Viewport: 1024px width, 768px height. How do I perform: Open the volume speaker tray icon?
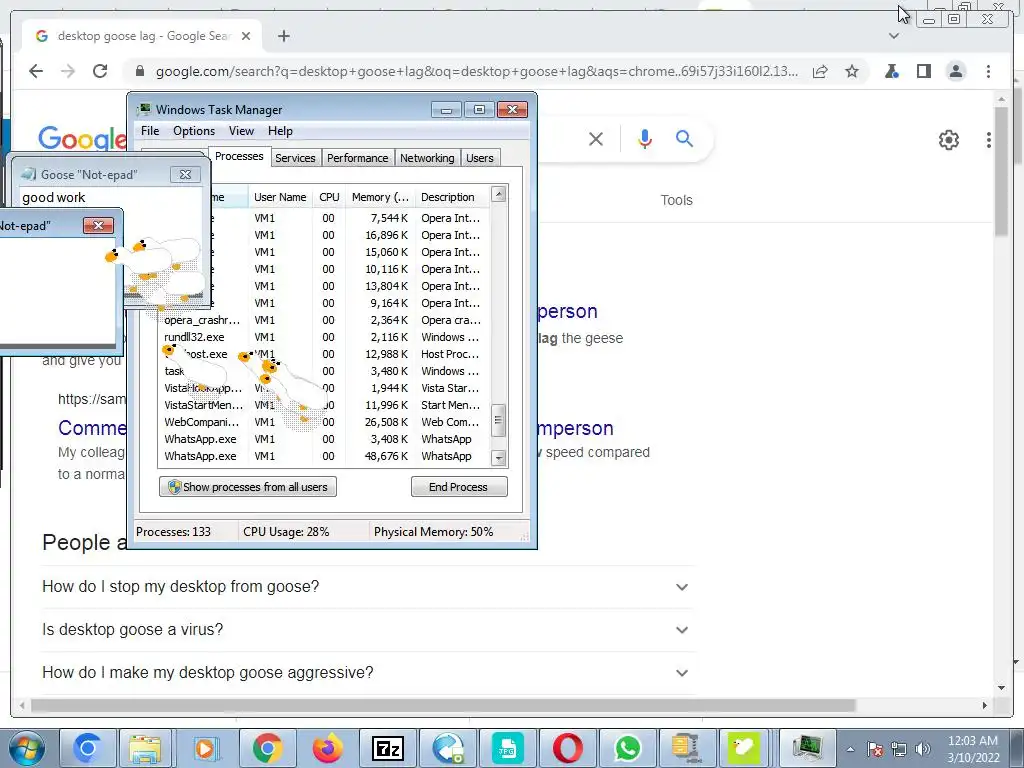tap(923, 750)
